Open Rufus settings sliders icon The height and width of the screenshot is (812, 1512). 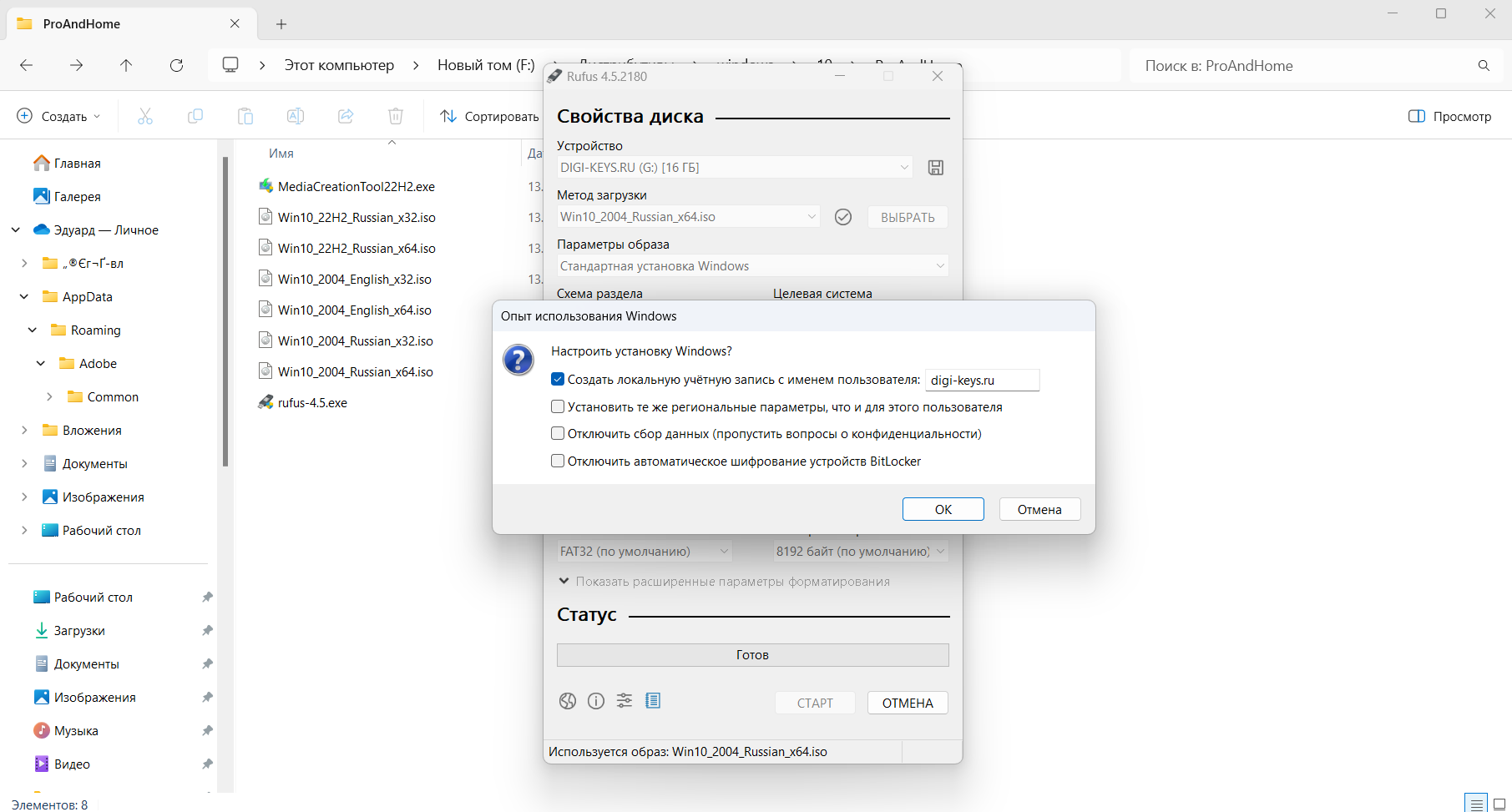point(625,701)
